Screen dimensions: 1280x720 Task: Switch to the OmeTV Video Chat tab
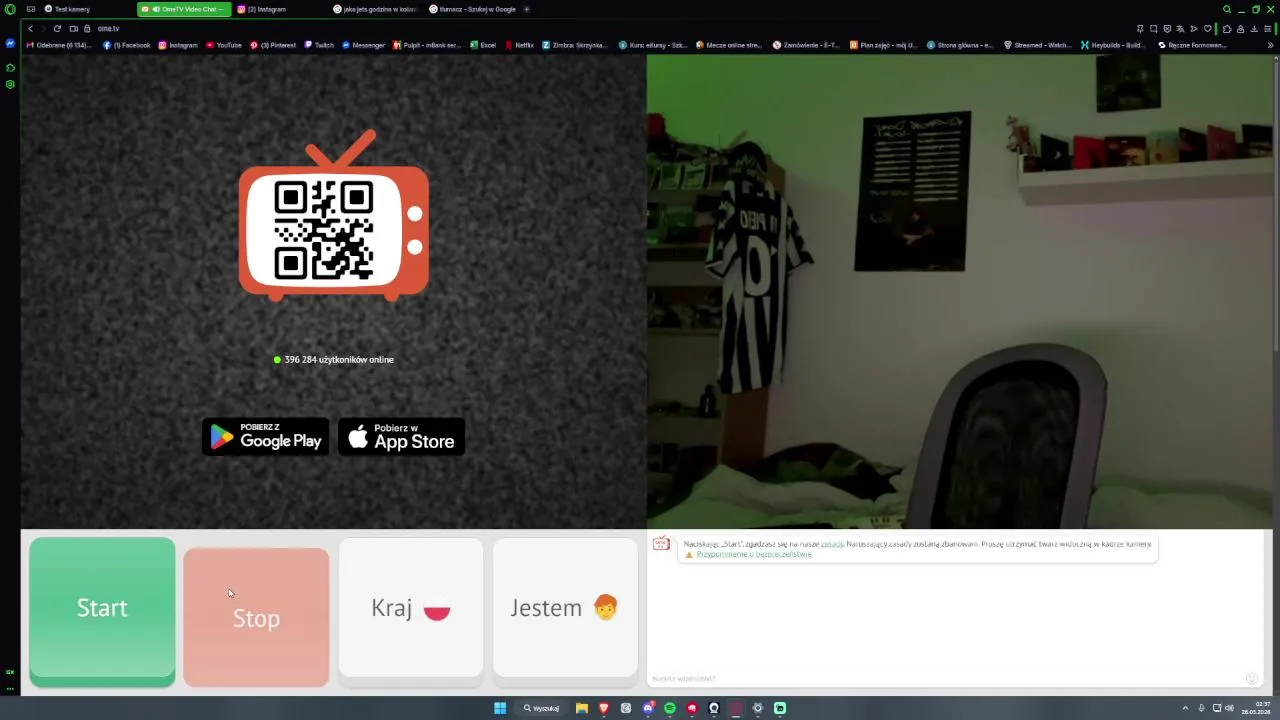(185, 9)
